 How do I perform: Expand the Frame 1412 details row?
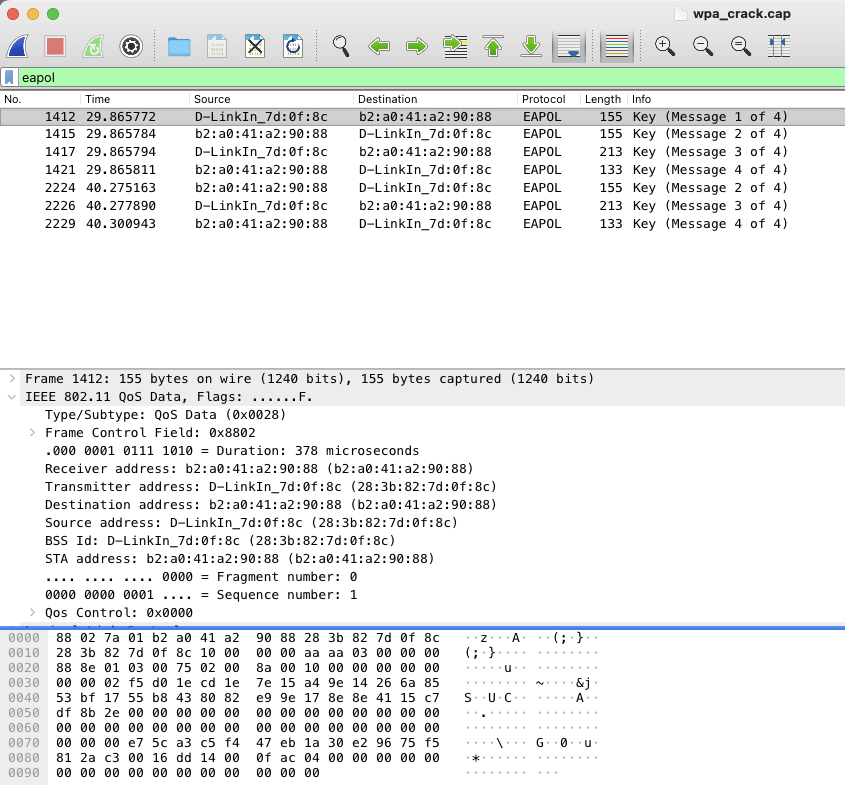point(12,379)
